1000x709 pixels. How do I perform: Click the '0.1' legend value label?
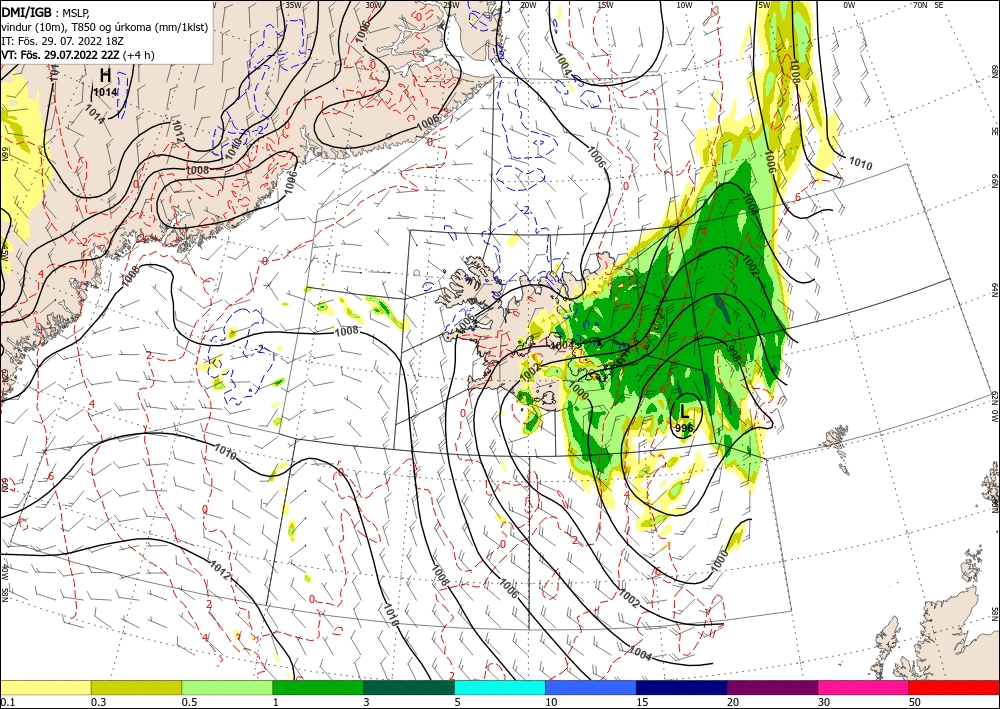[7, 702]
